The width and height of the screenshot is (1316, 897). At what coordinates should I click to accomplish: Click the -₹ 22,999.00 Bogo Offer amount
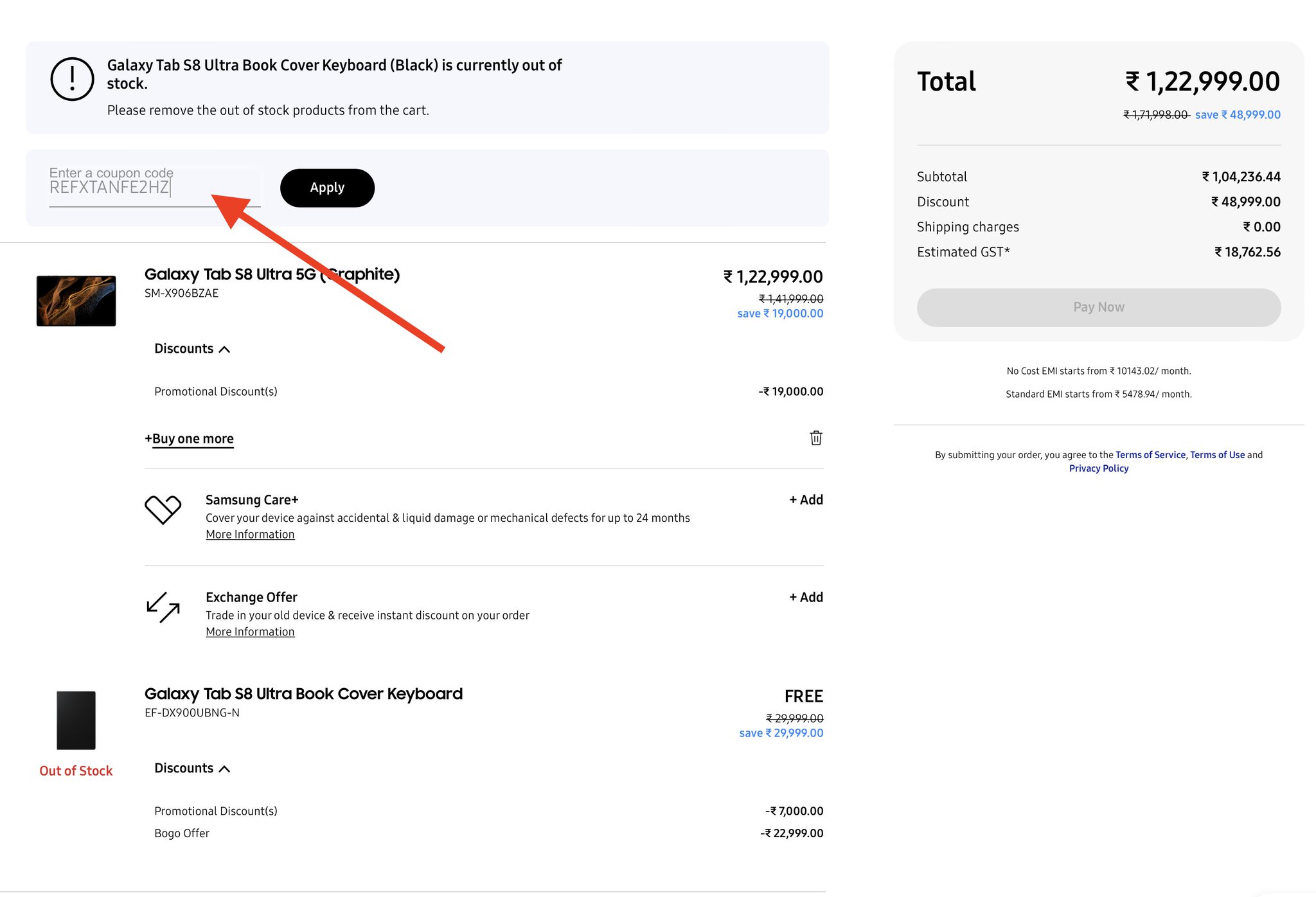[792, 833]
